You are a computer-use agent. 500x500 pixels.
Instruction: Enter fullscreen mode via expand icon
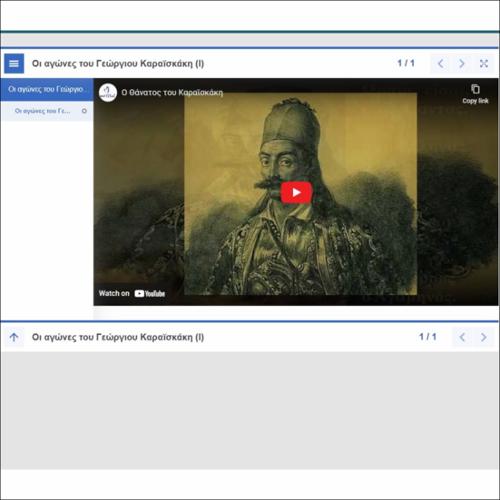coord(484,63)
